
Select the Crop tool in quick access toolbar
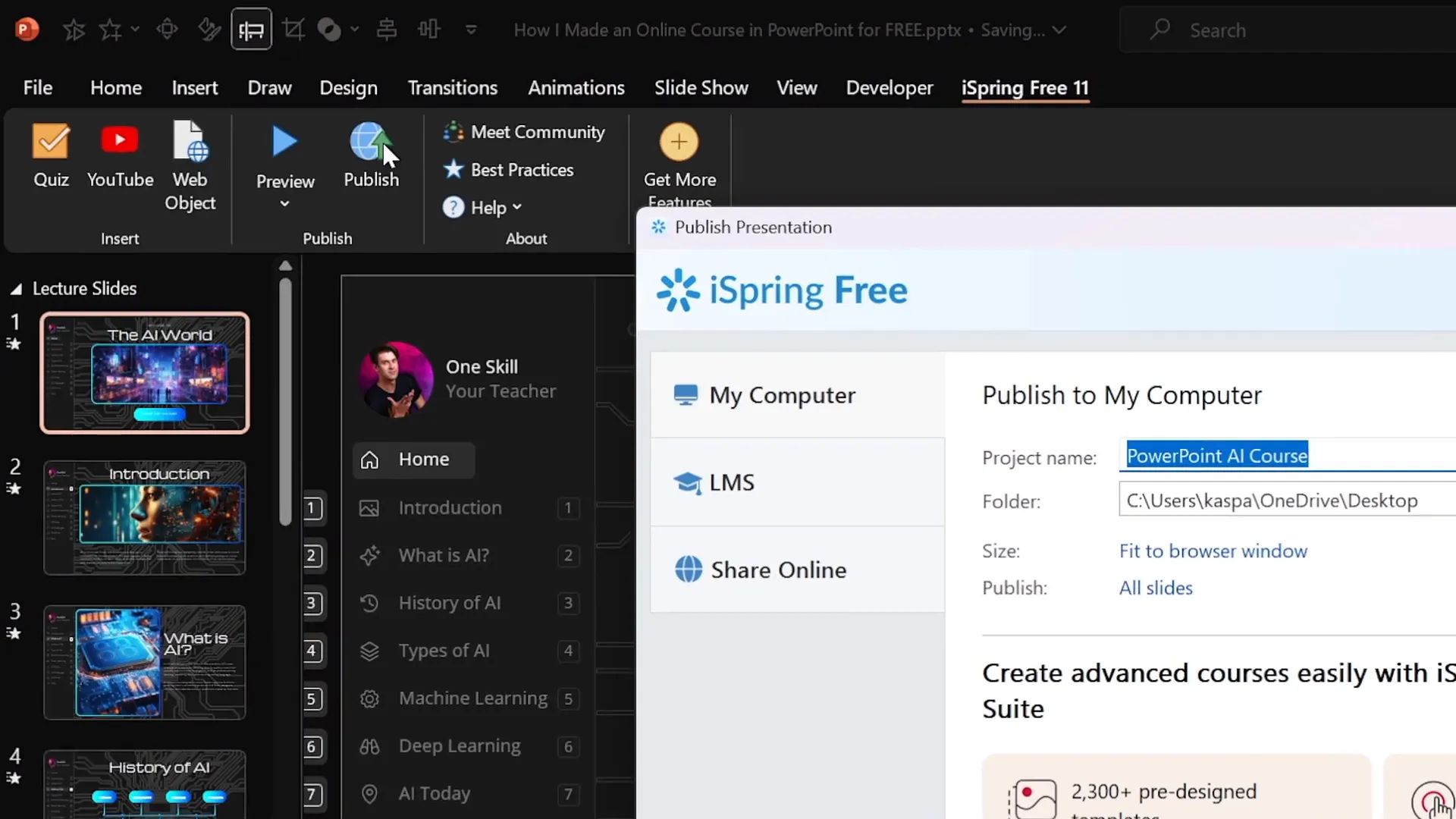click(294, 29)
